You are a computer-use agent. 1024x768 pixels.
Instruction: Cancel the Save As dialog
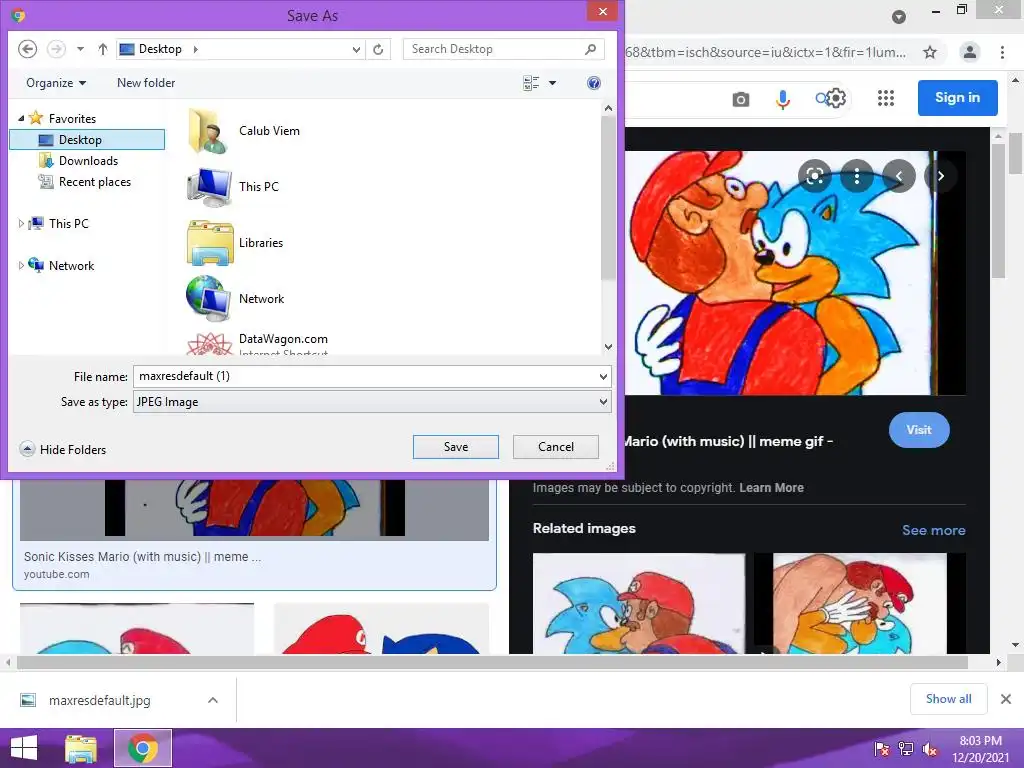556,447
